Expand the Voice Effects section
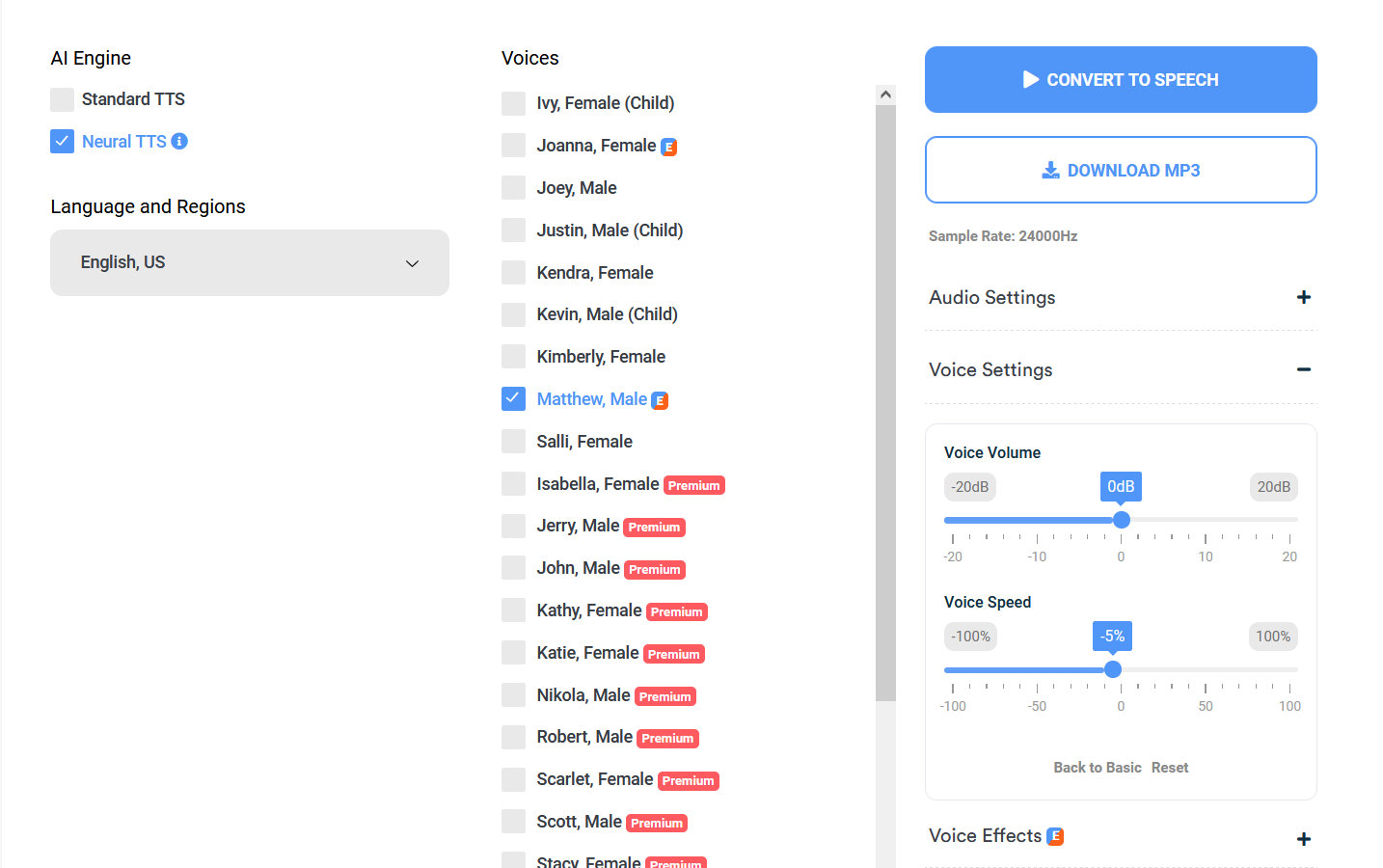 pos(1303,839)
